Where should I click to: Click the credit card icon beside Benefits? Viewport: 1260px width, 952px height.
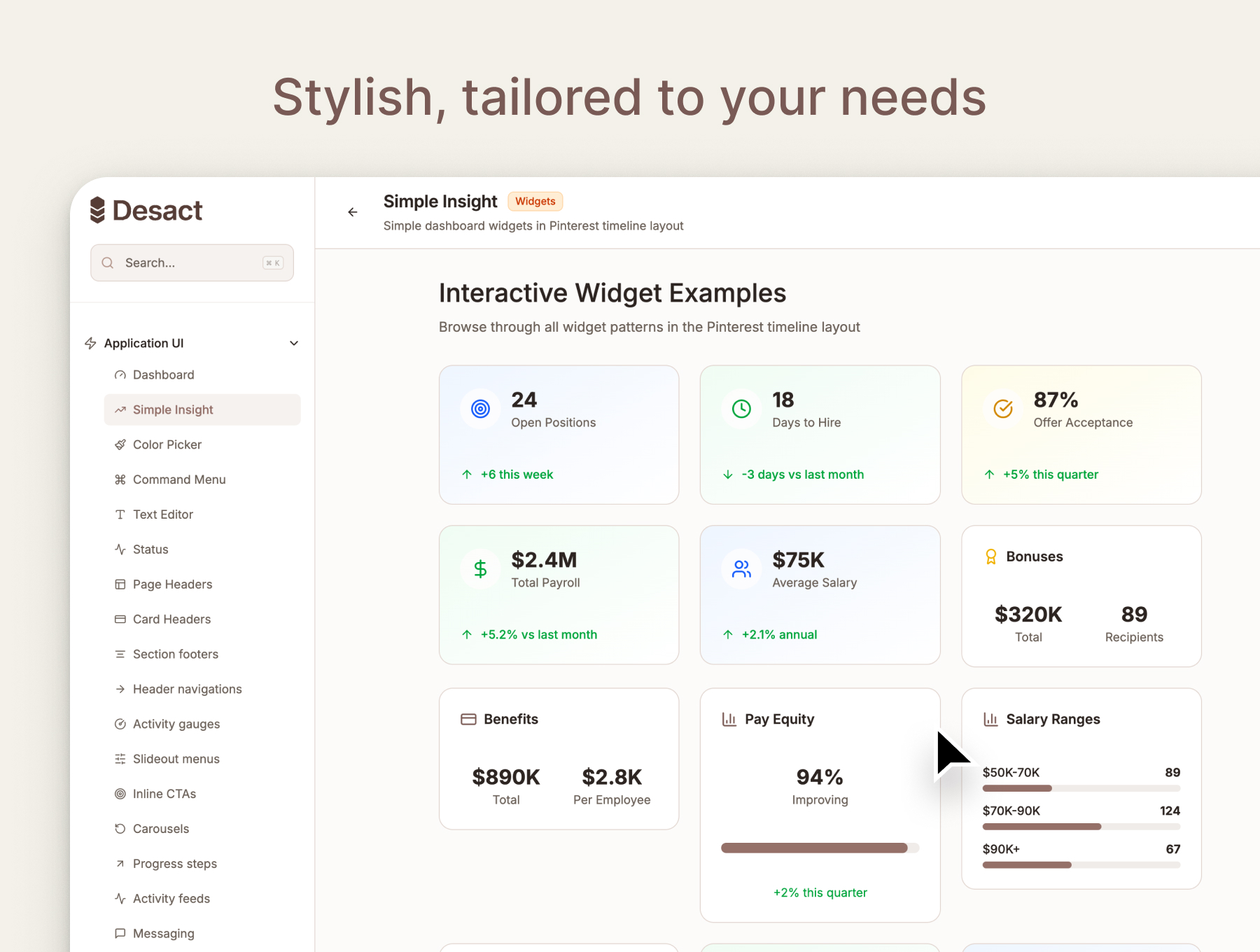(468, 719)
